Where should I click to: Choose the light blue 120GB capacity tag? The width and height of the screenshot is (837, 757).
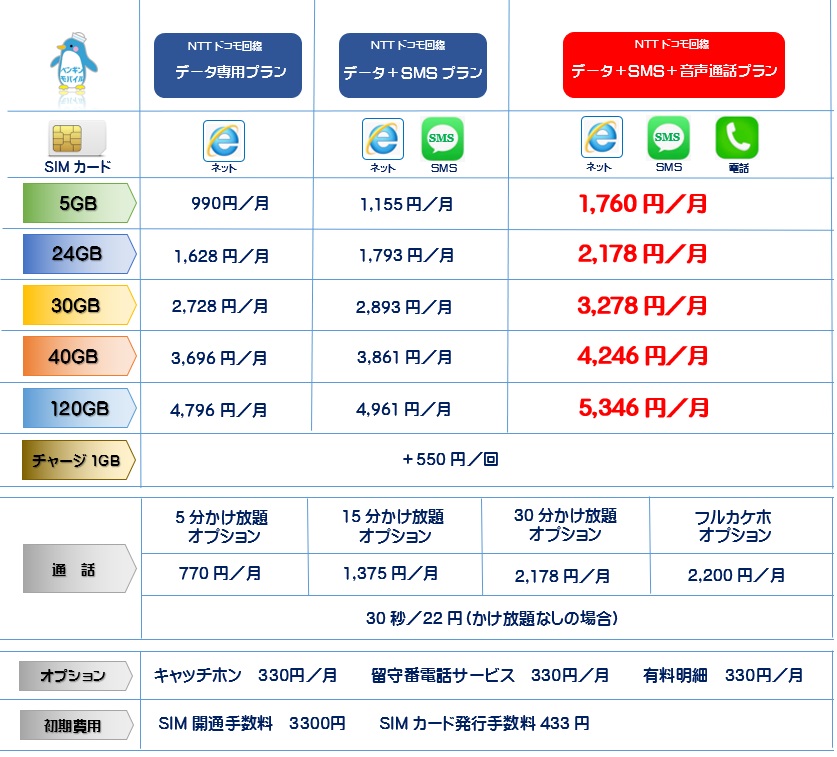(x=80, y=408)
